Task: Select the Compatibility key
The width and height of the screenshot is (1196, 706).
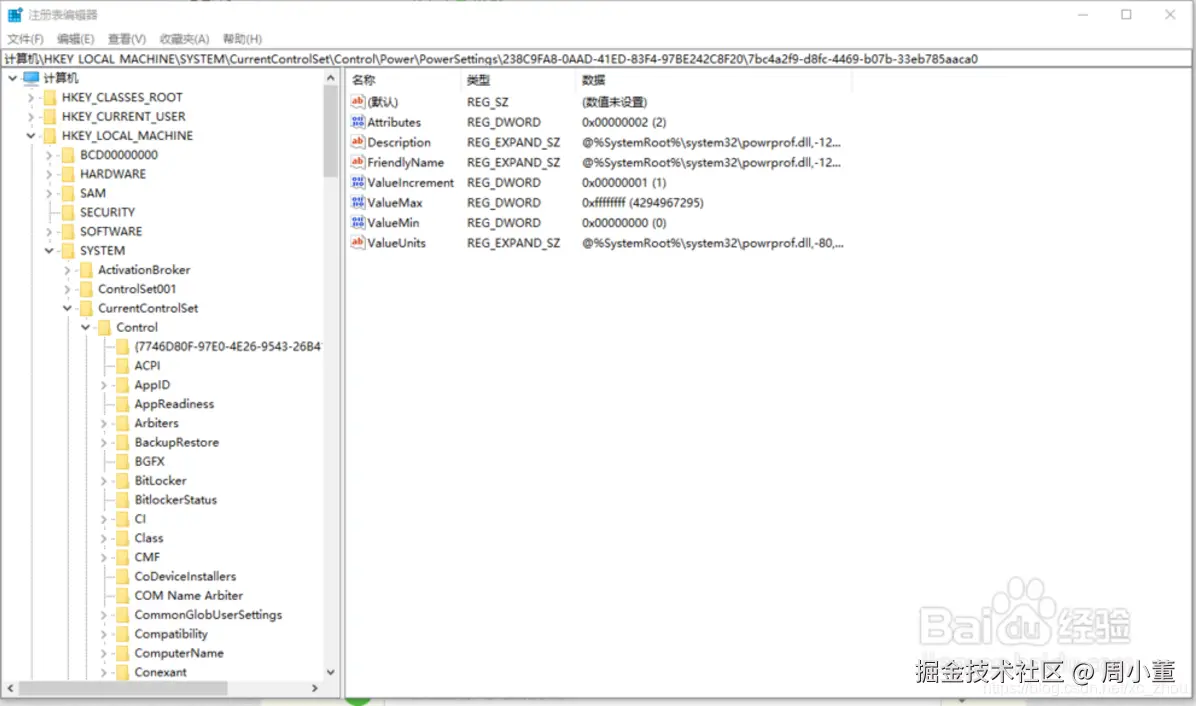Action: pos(171,634)
